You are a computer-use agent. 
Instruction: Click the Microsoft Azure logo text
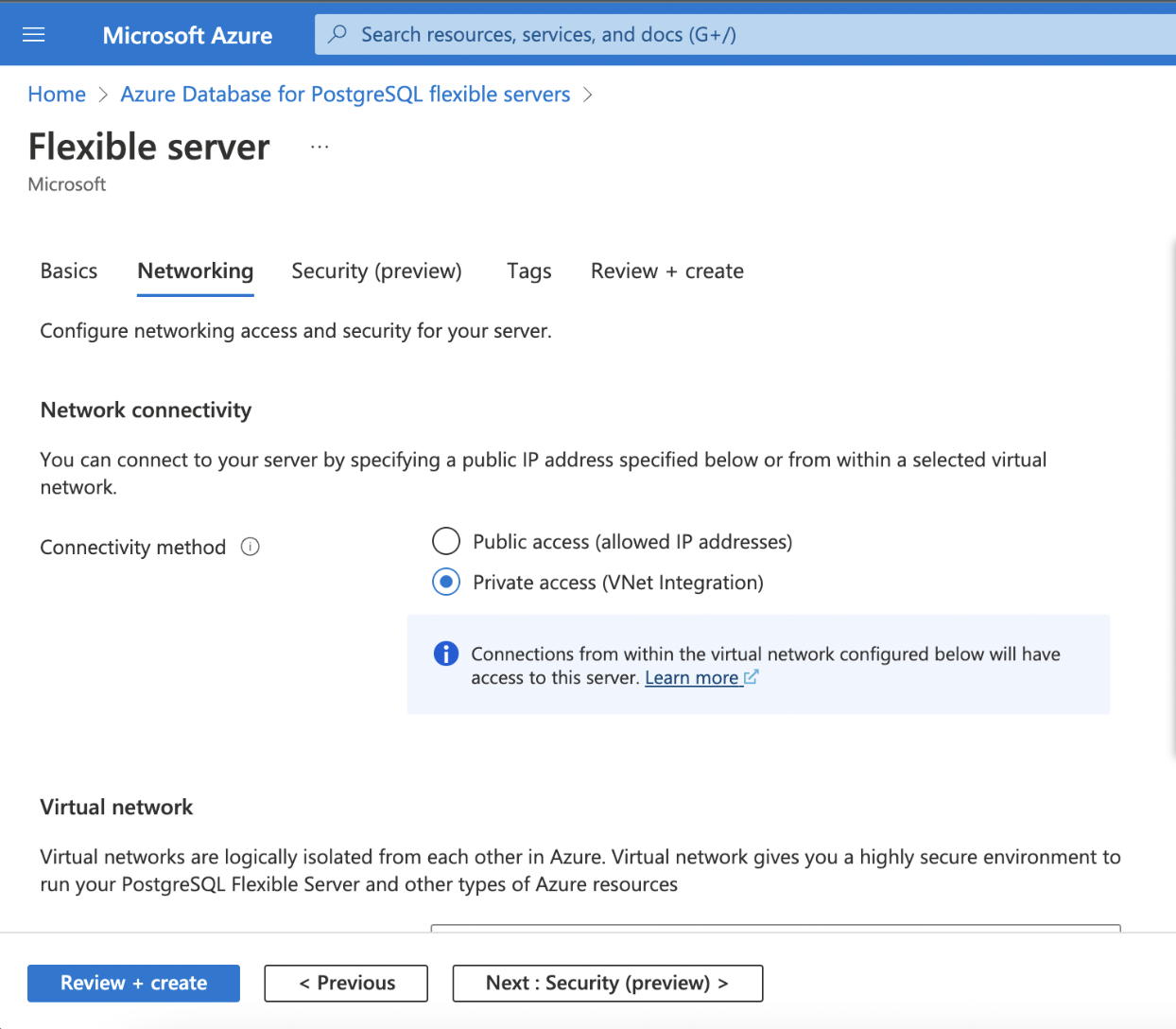pos(187,35)
